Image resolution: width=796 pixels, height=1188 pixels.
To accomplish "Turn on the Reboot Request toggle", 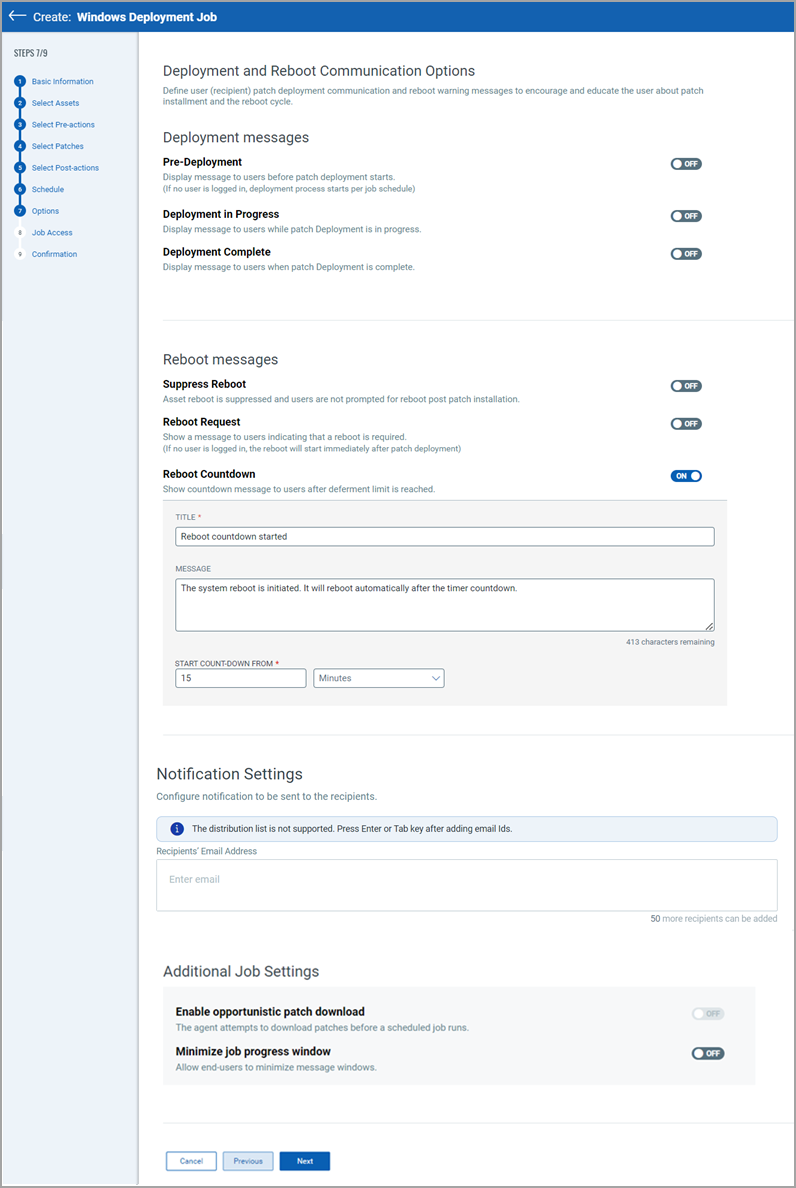I will (686, 424).
